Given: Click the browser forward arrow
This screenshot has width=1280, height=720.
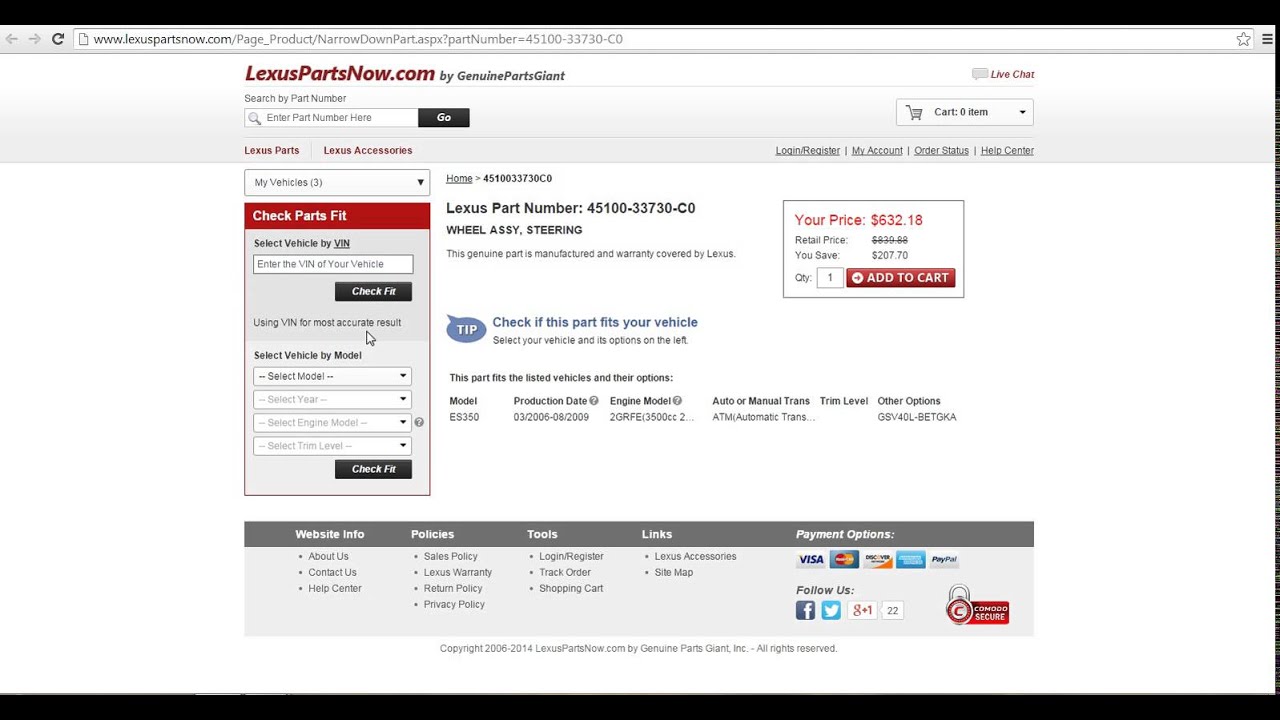Looking at the screenshot, I should [x=35, y=39].
